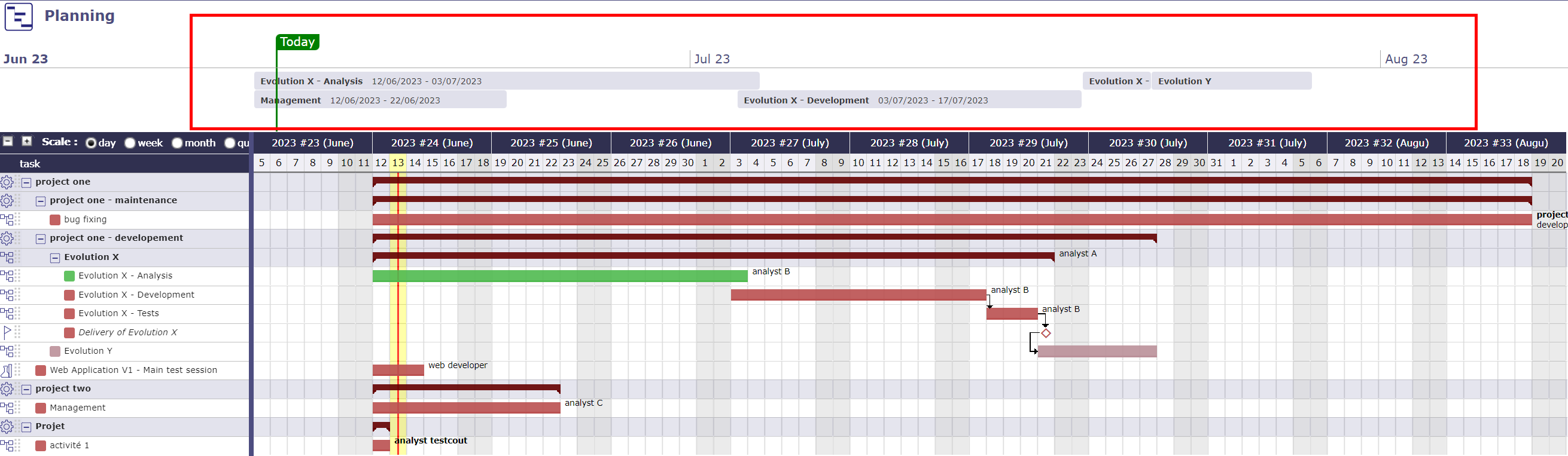The image size is (1568, 456).
Task: Click test session flask icon for Web Application V1
Action: 7,370
